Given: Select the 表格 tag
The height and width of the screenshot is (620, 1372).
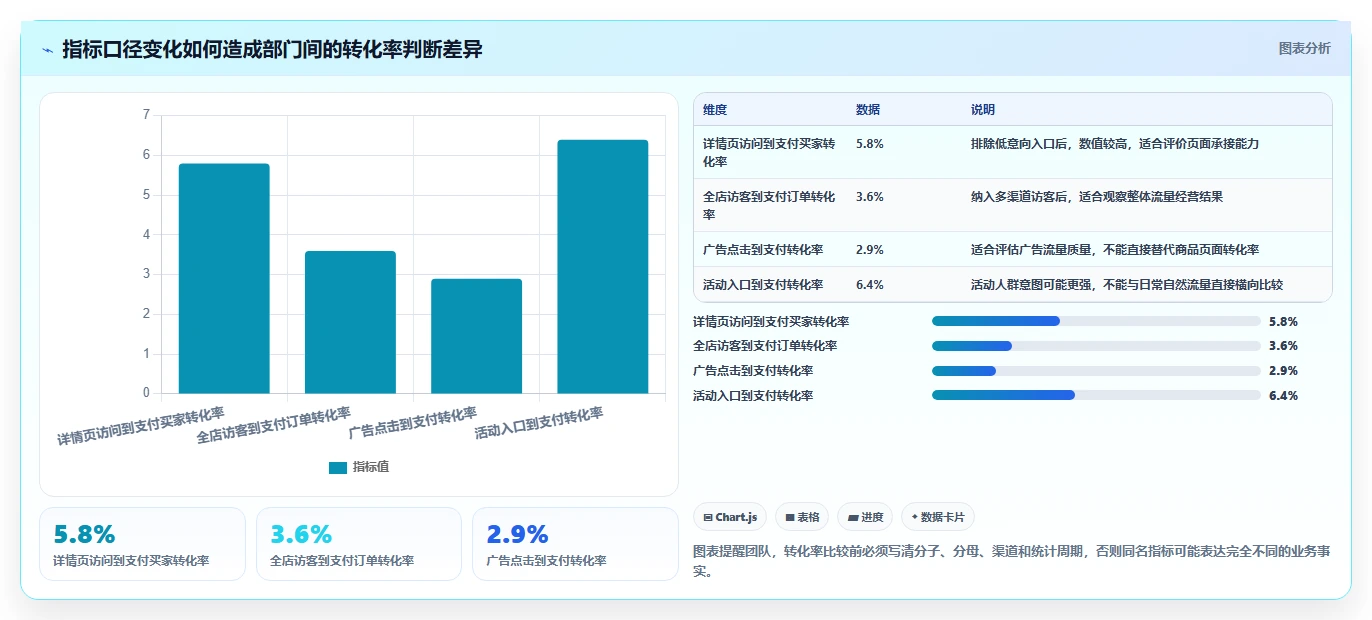Looking at the screenshot, I should [x=802, y=517].
